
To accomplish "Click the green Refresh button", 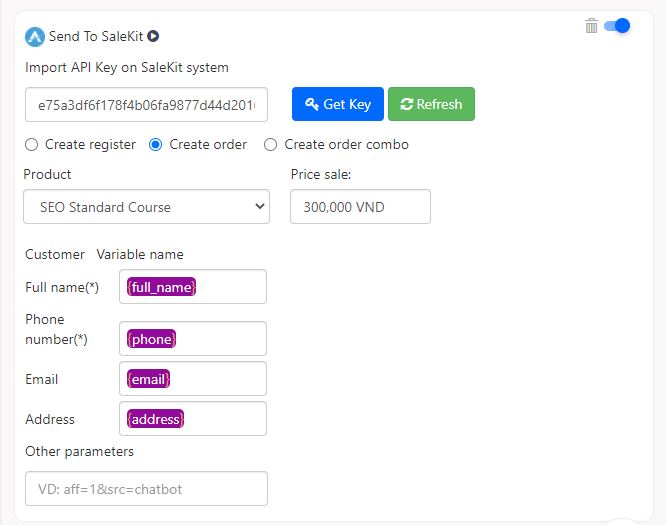I will pos(432,104).
